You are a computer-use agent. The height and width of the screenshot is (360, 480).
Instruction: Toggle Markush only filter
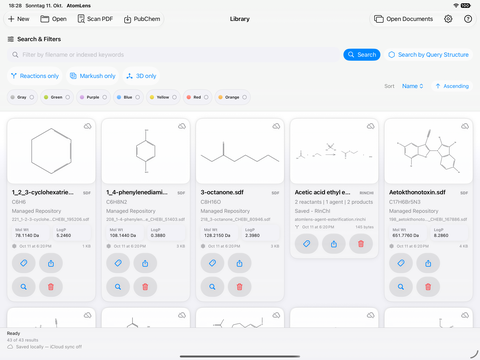(93, 76)
